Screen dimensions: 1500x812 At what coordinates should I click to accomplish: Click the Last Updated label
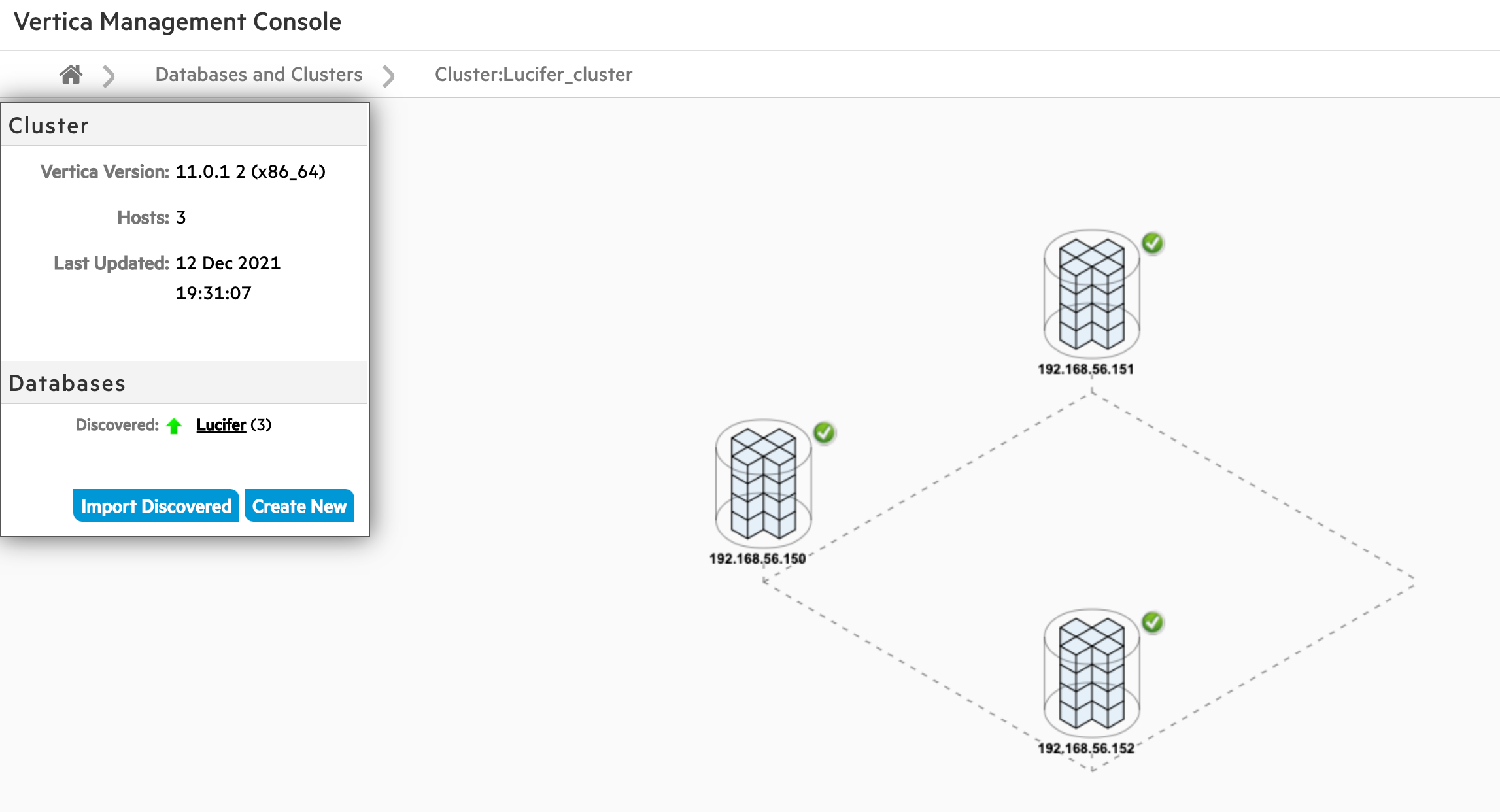tap(111, 263)
